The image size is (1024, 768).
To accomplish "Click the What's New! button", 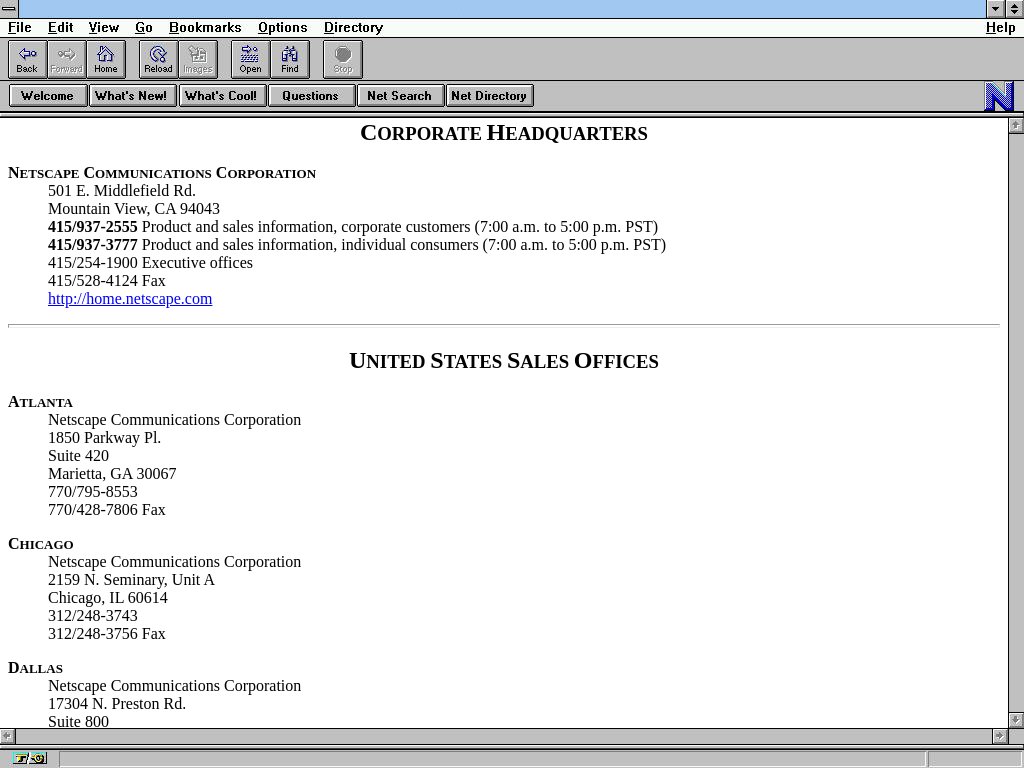I will [132, 95].
